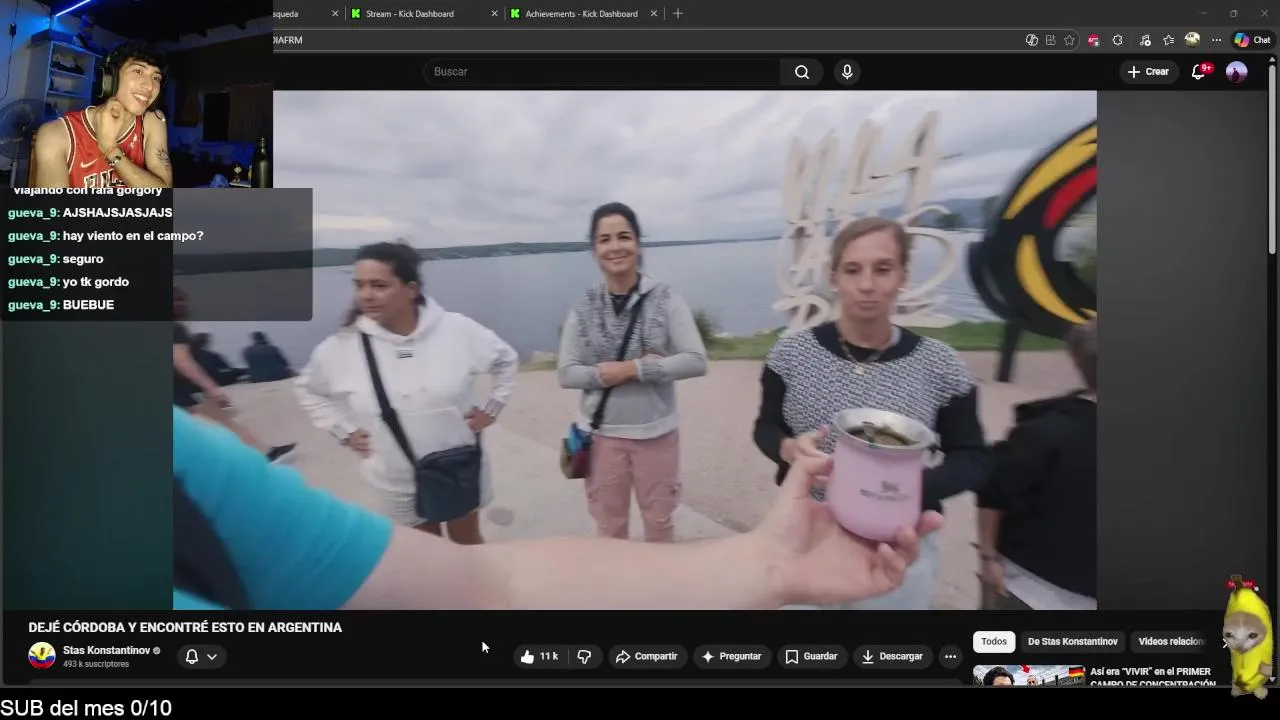Open Stas Konstantinov channel name link
1280x720 pixels.
tap(106, 650)
